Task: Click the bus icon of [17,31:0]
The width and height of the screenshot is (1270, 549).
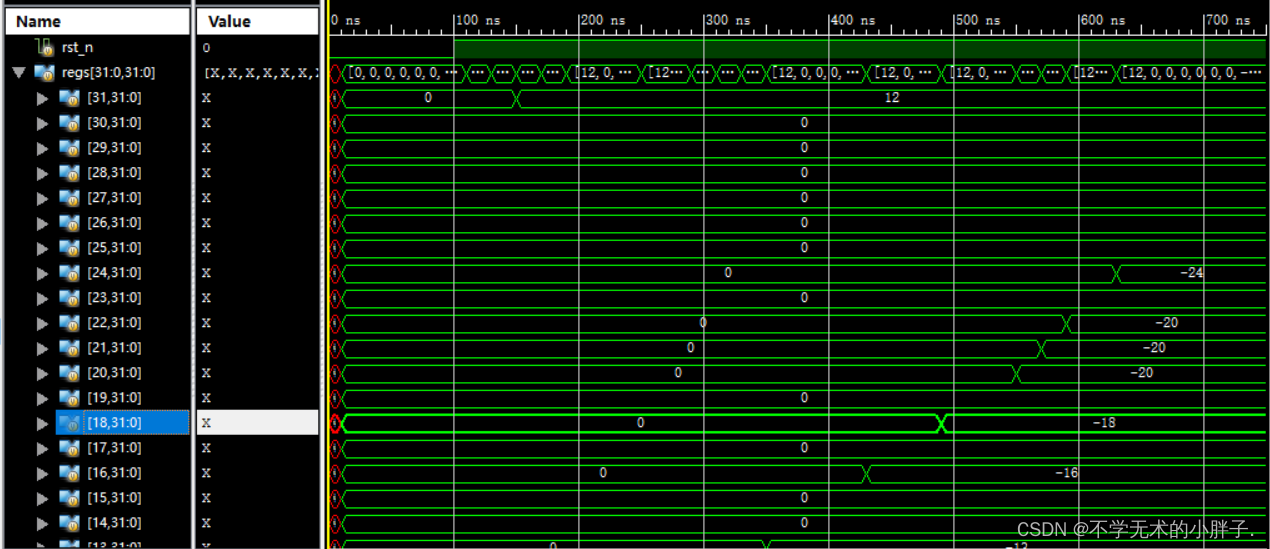Action: [x=68, y=447]
